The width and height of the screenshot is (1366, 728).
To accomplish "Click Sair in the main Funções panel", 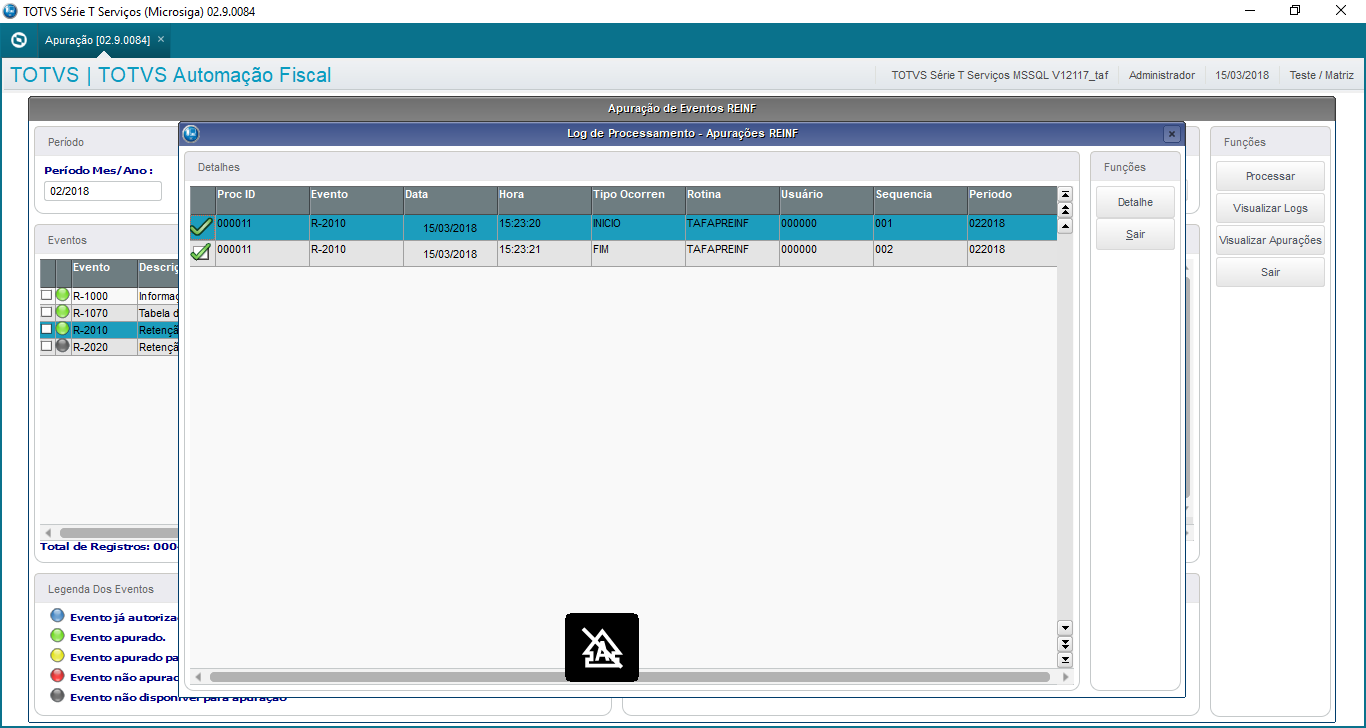I will (1270, 272).
